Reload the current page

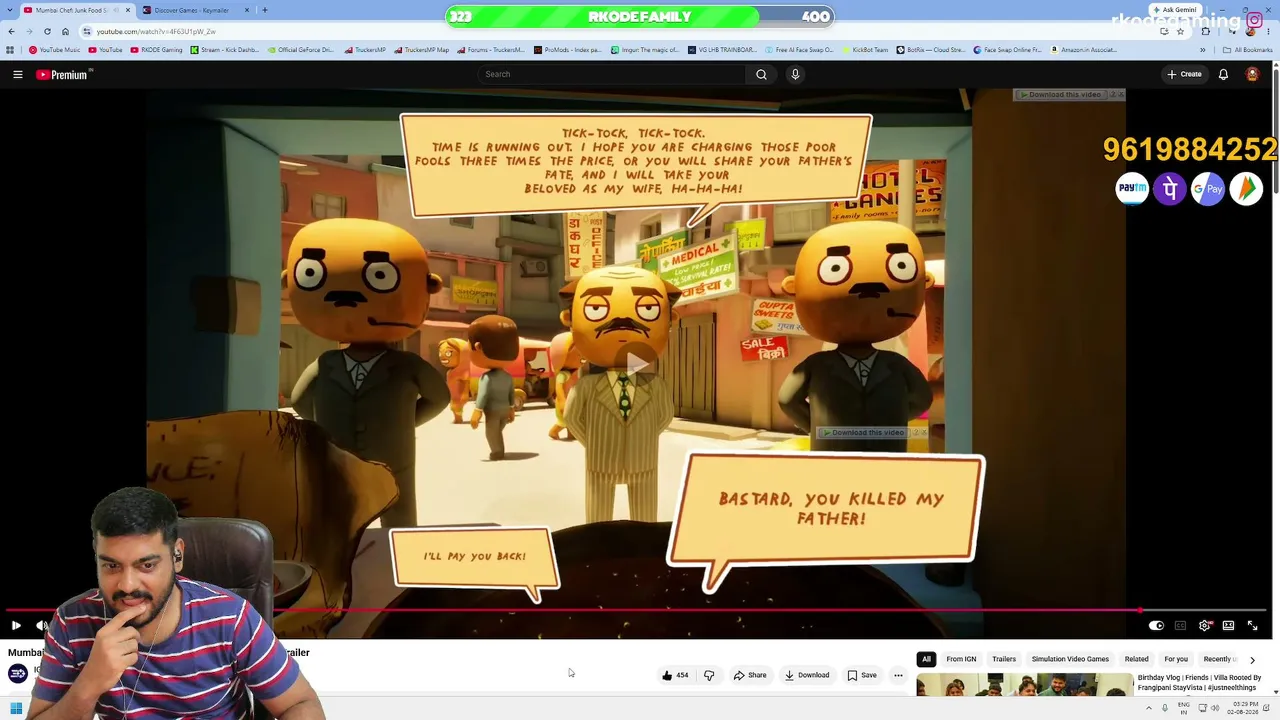pos(47,31)
